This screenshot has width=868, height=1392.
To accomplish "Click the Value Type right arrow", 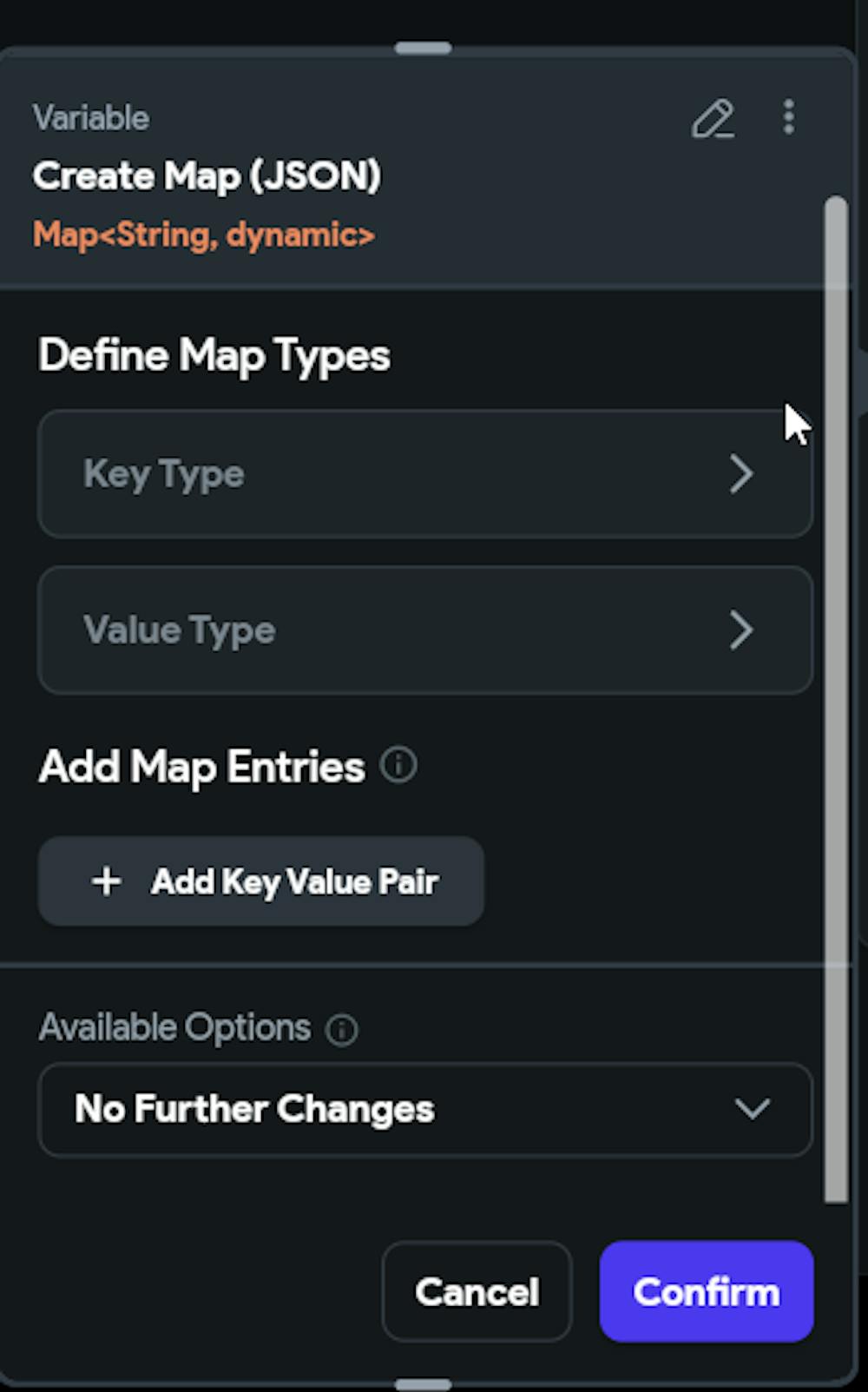I will click(x=740, y=630).
